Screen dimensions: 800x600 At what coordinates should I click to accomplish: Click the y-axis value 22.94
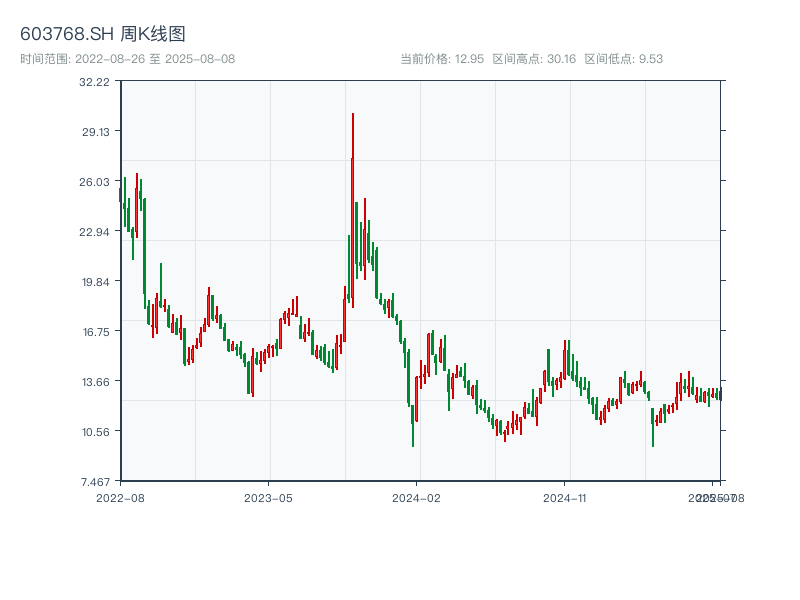click(94, 232)
